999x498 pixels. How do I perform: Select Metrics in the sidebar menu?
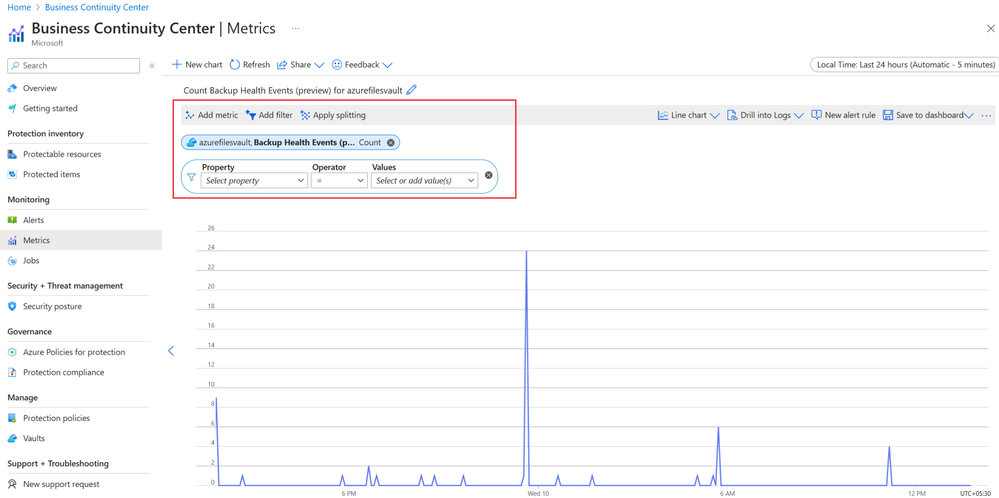[81, 240]
